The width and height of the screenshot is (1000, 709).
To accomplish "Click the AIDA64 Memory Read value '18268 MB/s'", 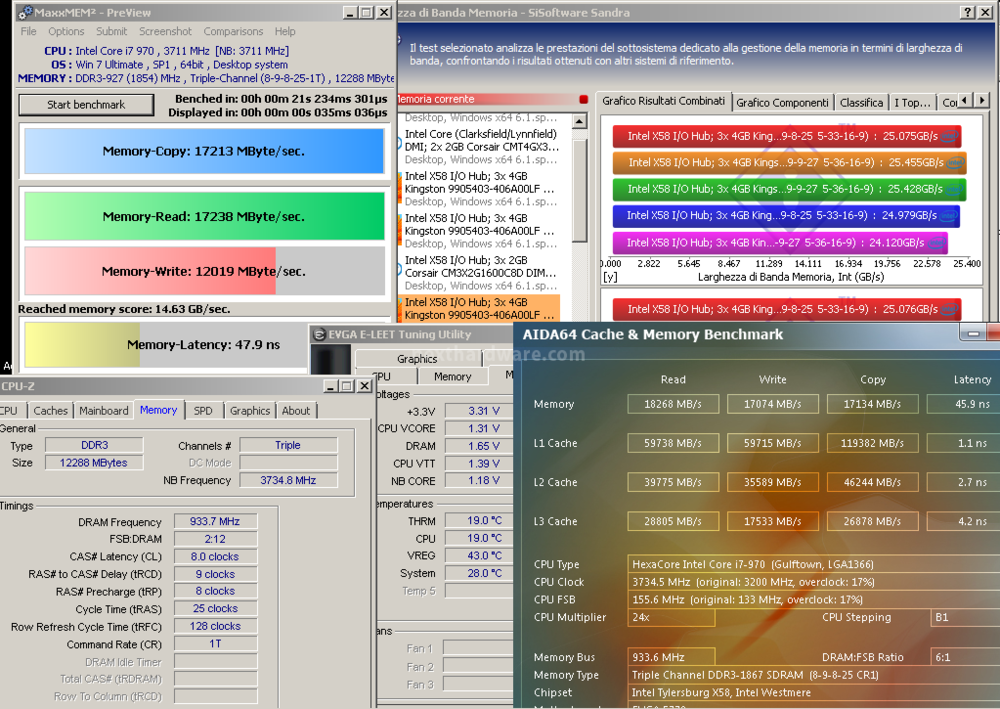I will (673, 404).
